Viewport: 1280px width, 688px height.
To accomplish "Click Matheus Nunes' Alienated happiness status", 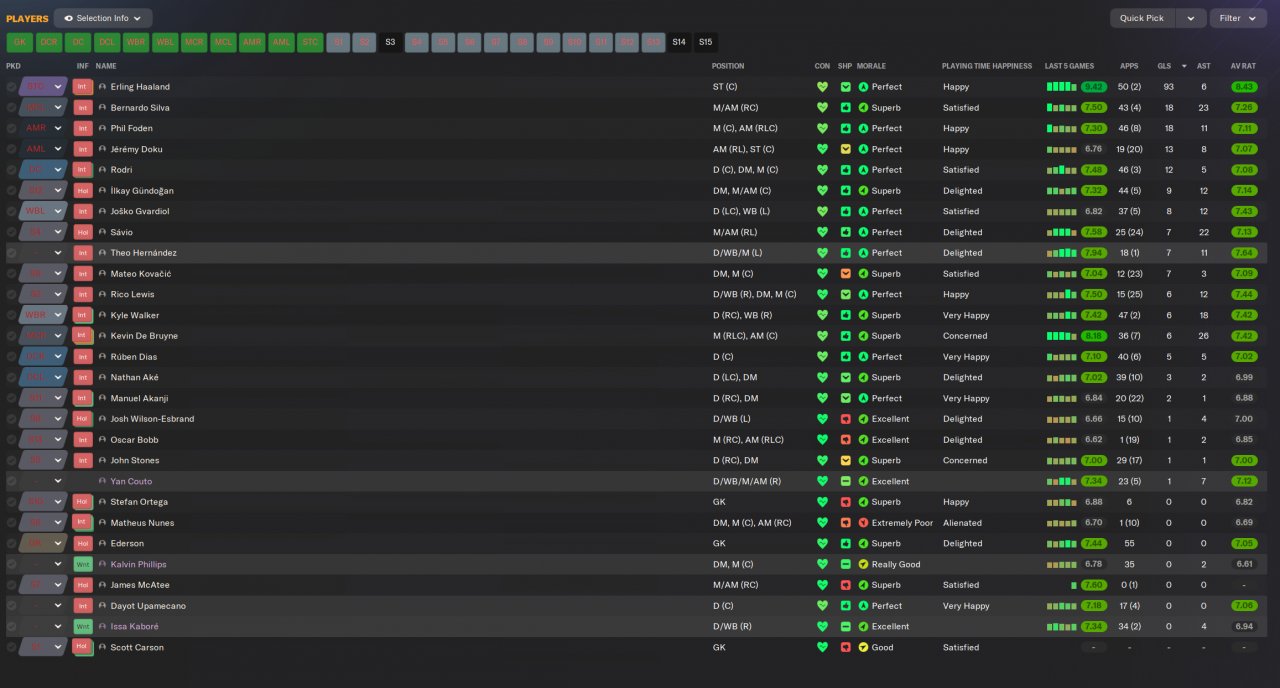I will pos(962,523).
